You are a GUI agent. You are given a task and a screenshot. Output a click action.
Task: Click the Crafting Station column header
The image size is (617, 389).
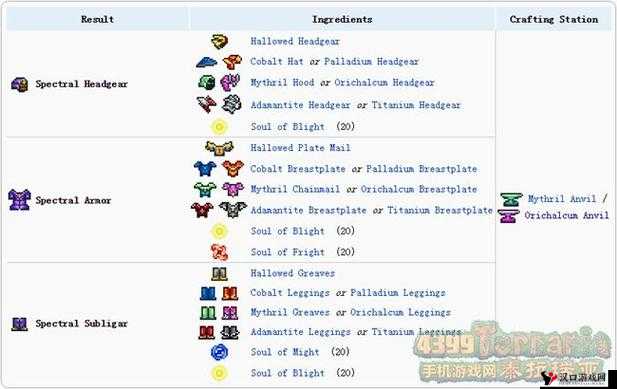[554, 19]
